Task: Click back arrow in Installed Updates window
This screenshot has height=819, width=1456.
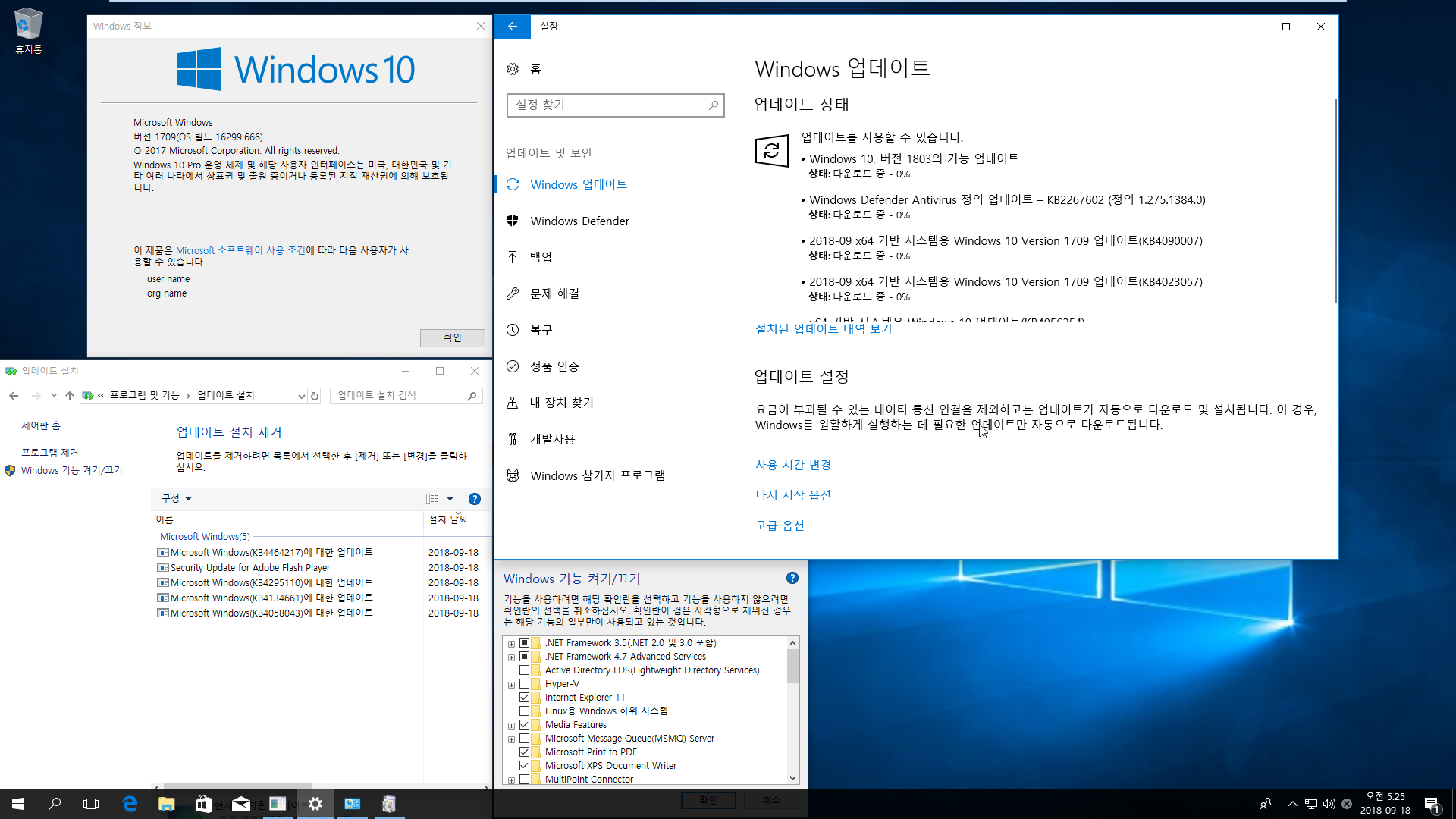Action: tap(14, 396)
